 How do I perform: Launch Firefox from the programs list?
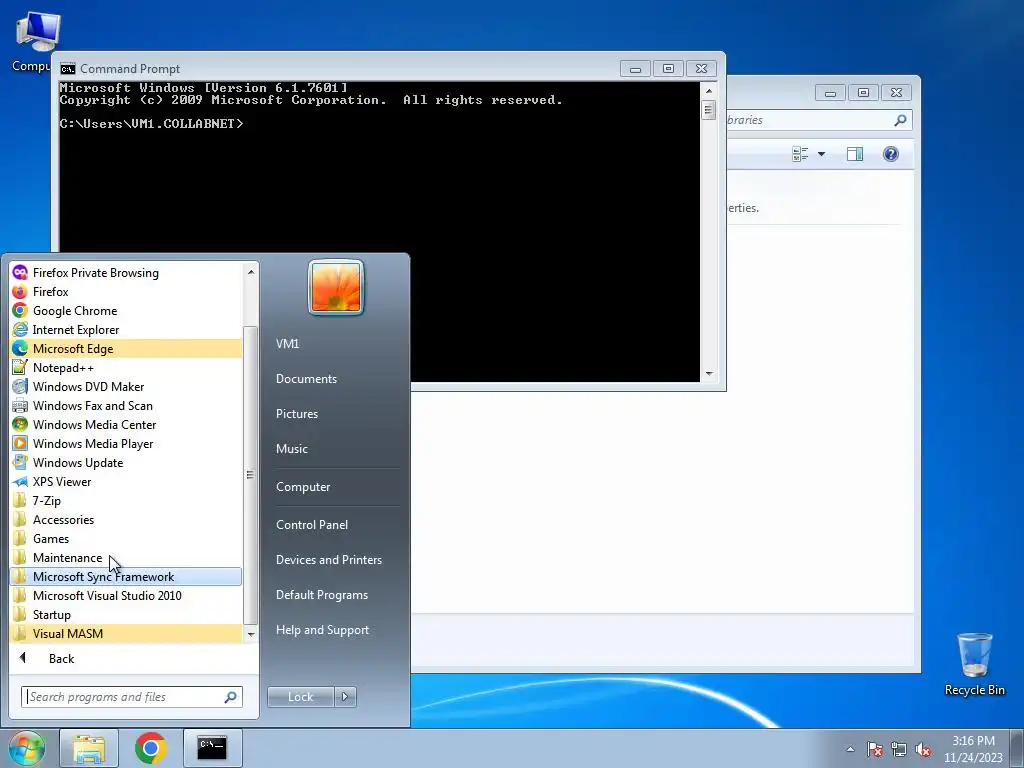pos(126,292)
